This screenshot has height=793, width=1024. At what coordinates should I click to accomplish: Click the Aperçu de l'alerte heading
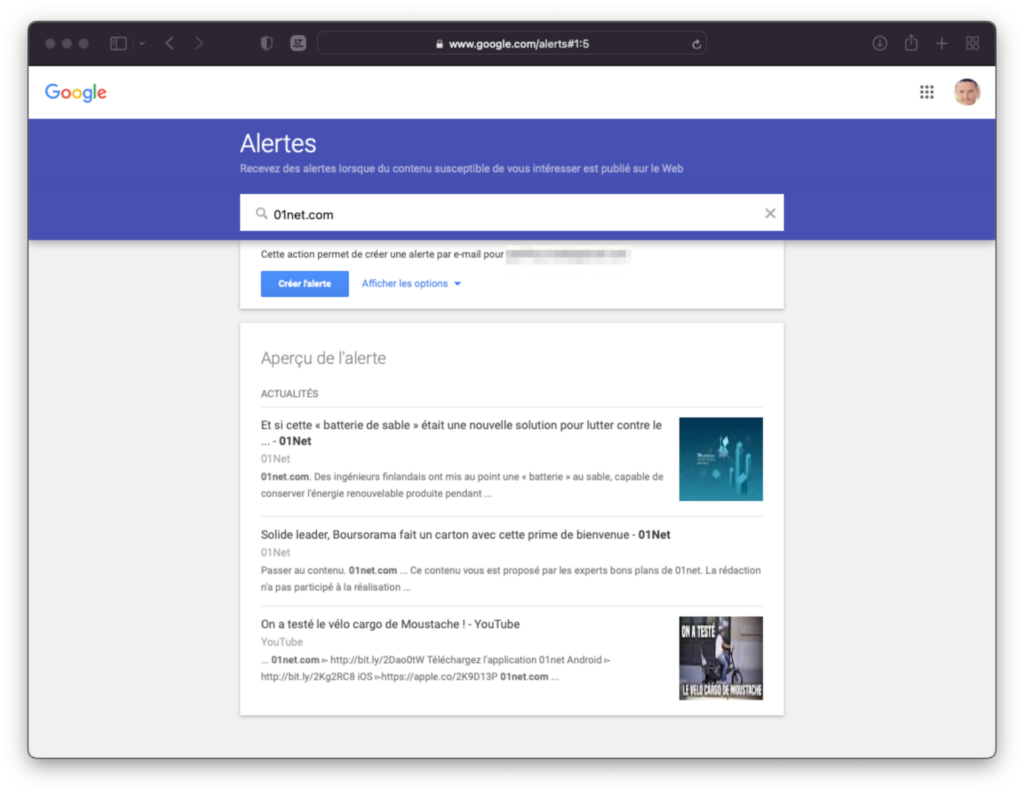click(323, 359)
